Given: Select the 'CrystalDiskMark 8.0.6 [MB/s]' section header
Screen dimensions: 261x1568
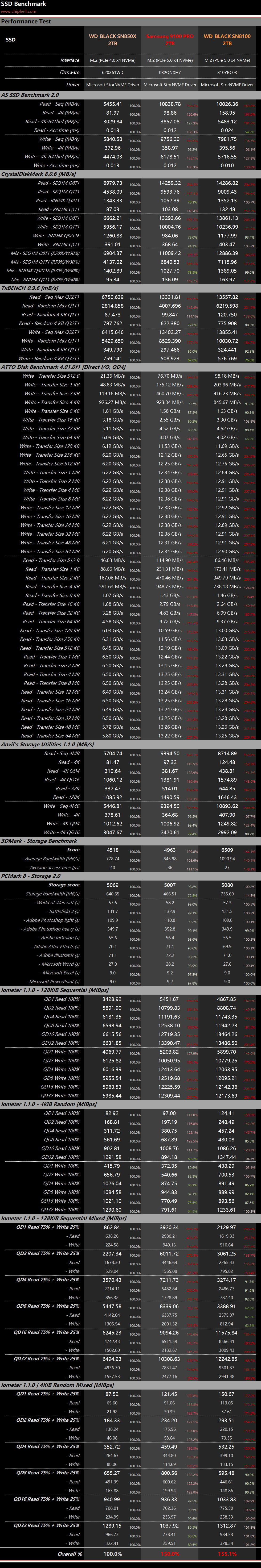Looking at the screenshot, I should (x=38, y=174).
